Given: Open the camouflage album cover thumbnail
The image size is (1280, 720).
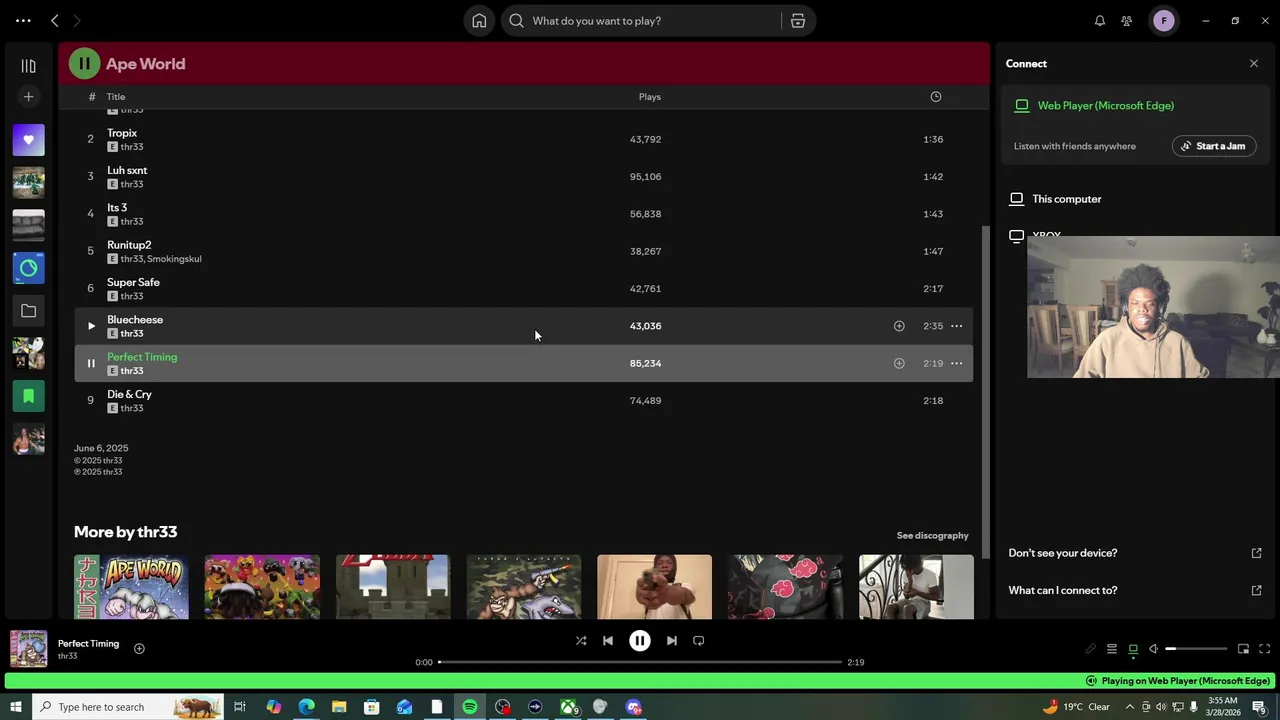Looking at the screenshot, I should pyautogui.click(x=524, y=587).
